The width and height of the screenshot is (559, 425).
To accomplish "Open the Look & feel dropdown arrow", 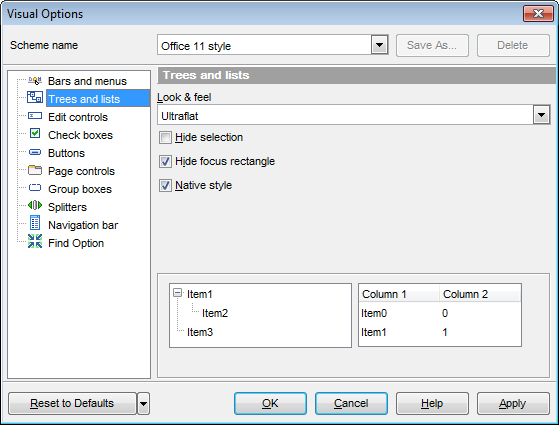I will (542, 115).
